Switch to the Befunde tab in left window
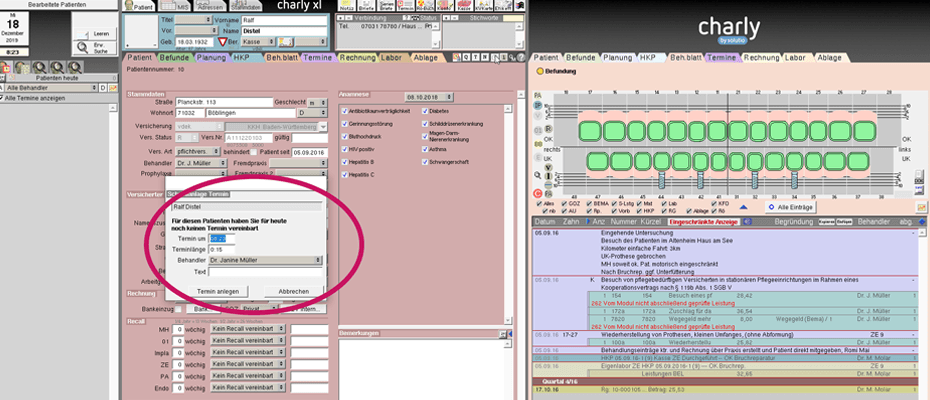 click(x=173, y=58)
